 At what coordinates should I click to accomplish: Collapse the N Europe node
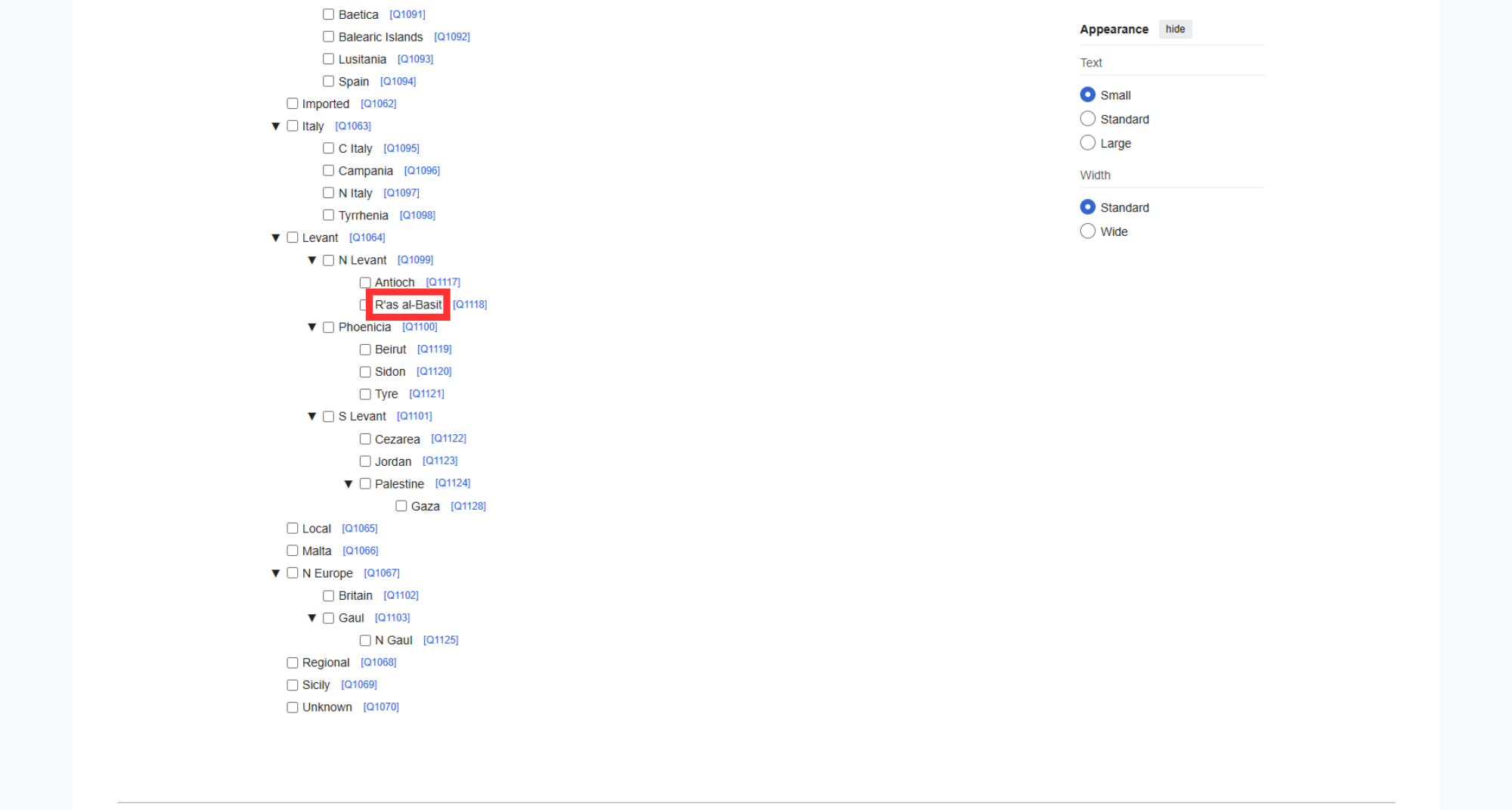click(276, 573)
